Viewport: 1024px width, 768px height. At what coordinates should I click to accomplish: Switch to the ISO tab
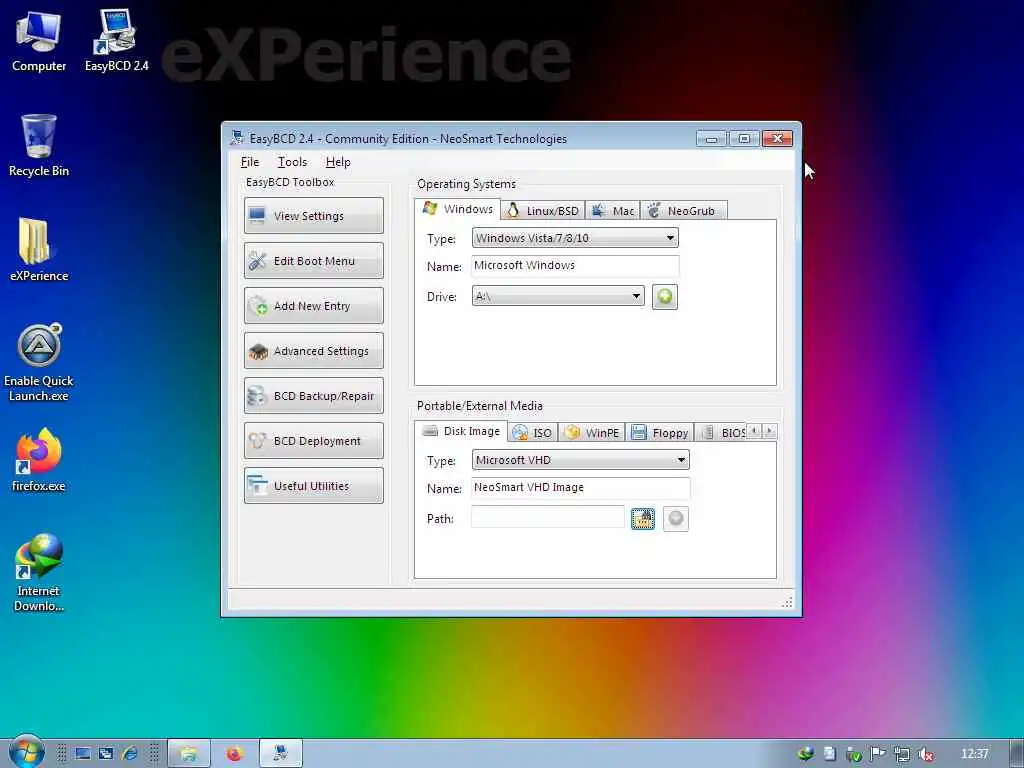[532, 432]
